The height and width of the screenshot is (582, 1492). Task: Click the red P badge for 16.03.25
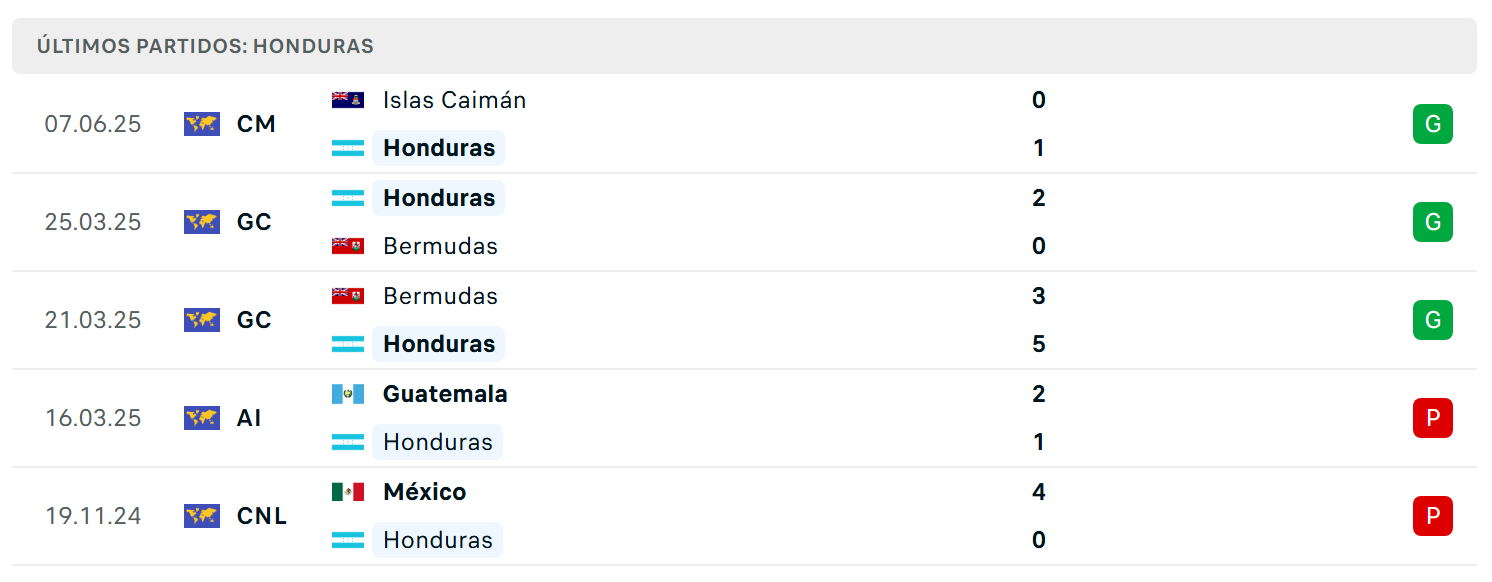[x=1433, y=418]
